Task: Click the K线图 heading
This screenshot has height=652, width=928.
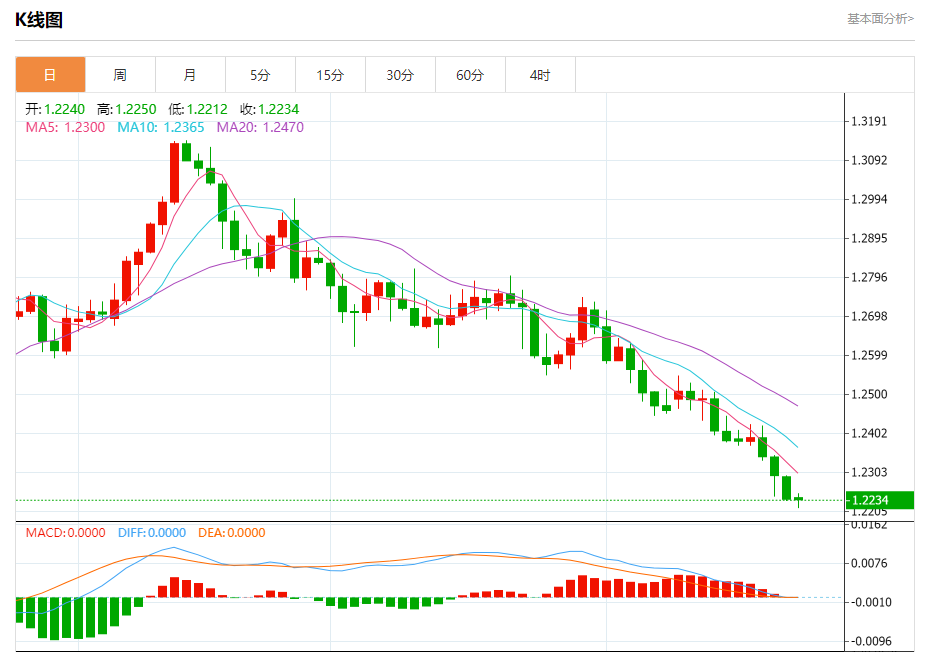Action: (x=39, y=20)
